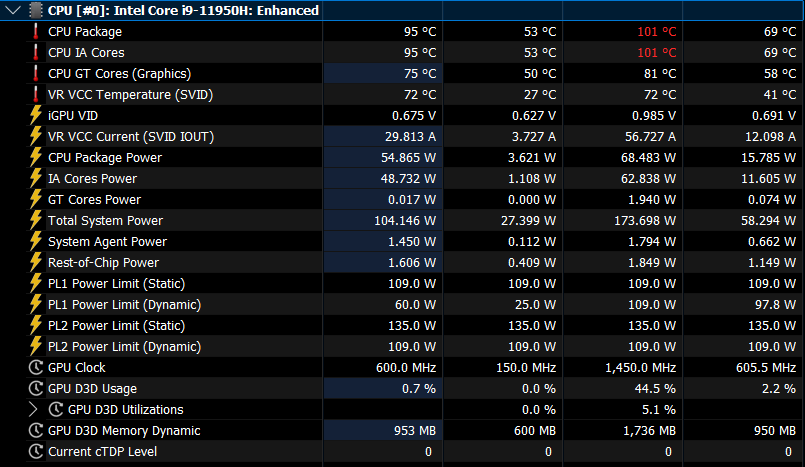Click the 173.698 W maximum system power
Screen dimensions: 805x467
point(645,221)
